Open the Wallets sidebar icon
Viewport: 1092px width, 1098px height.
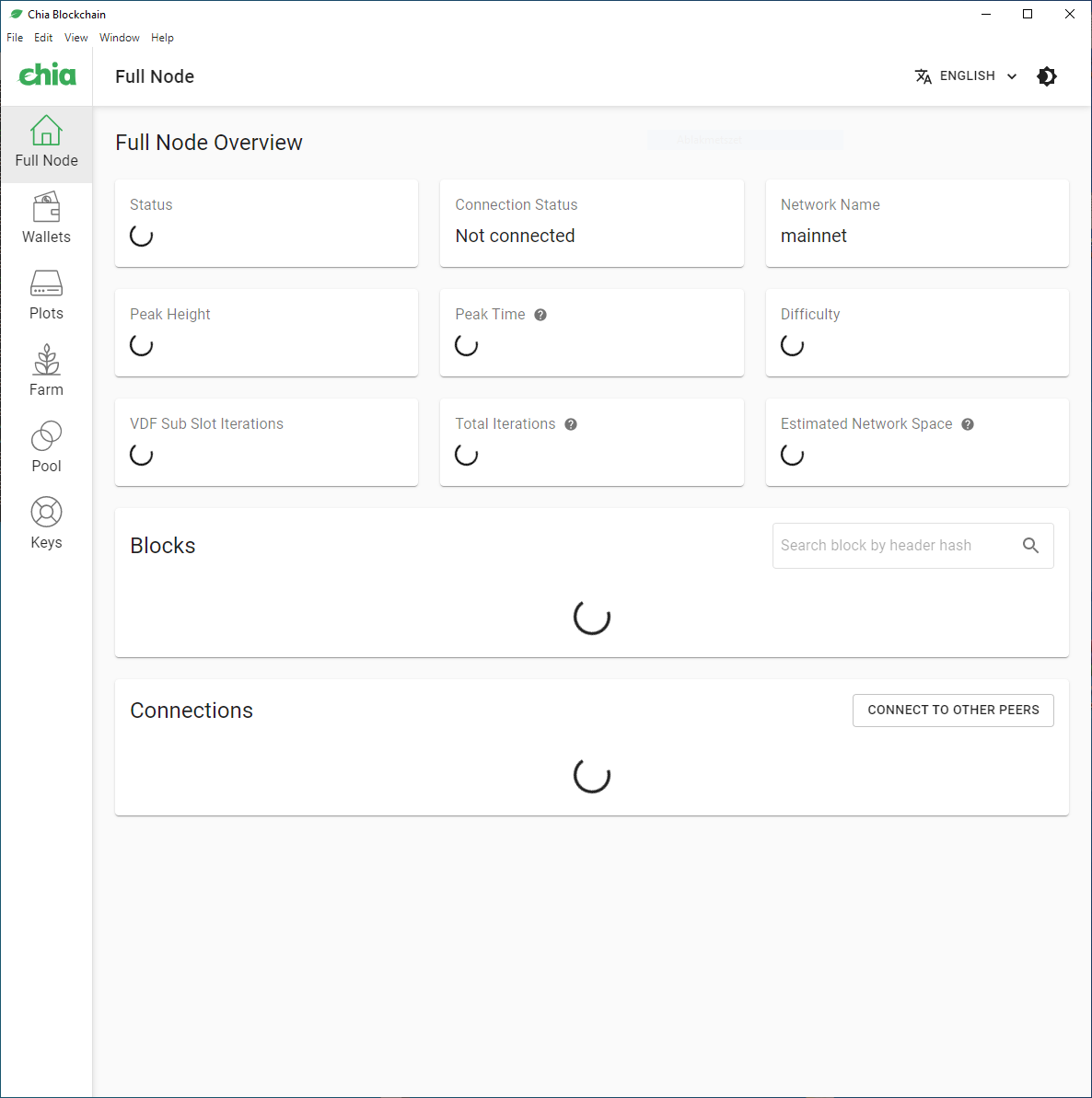[x=46, y=208]
